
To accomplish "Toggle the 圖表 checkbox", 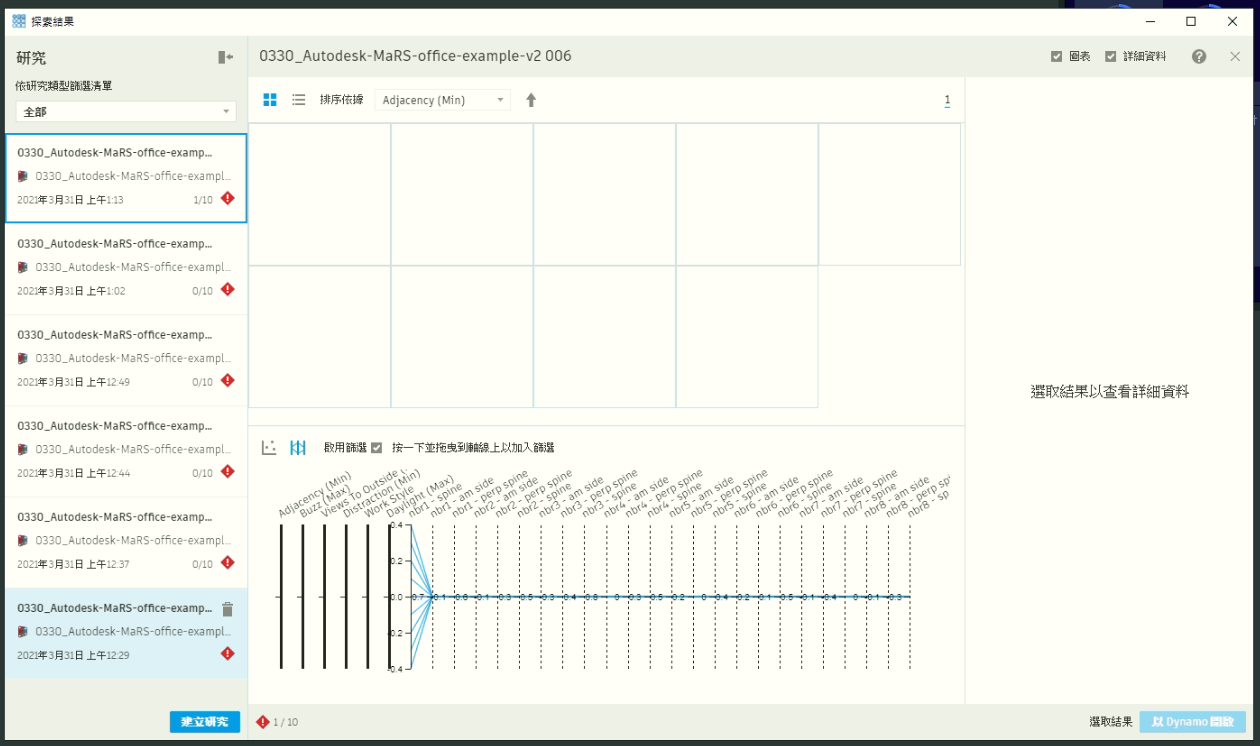I will click(1056, 57).
